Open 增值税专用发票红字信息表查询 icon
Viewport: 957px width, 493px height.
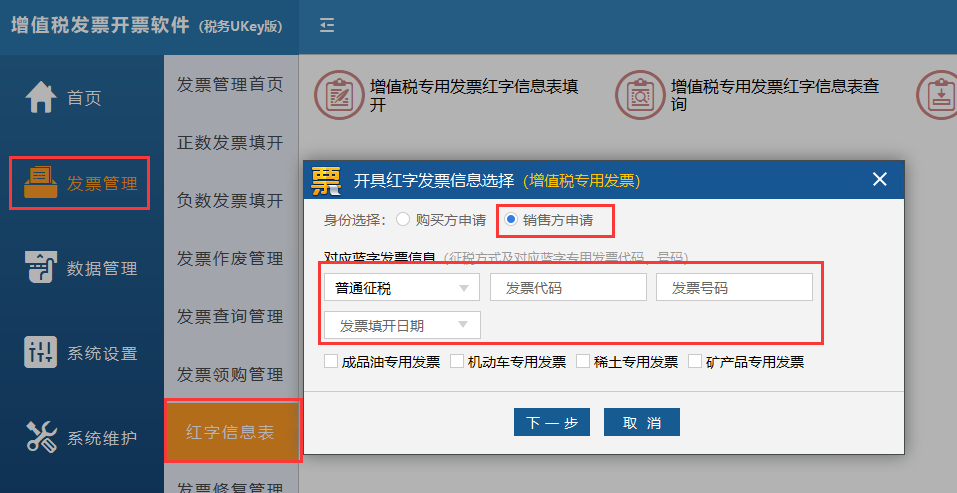click(639, 94)
